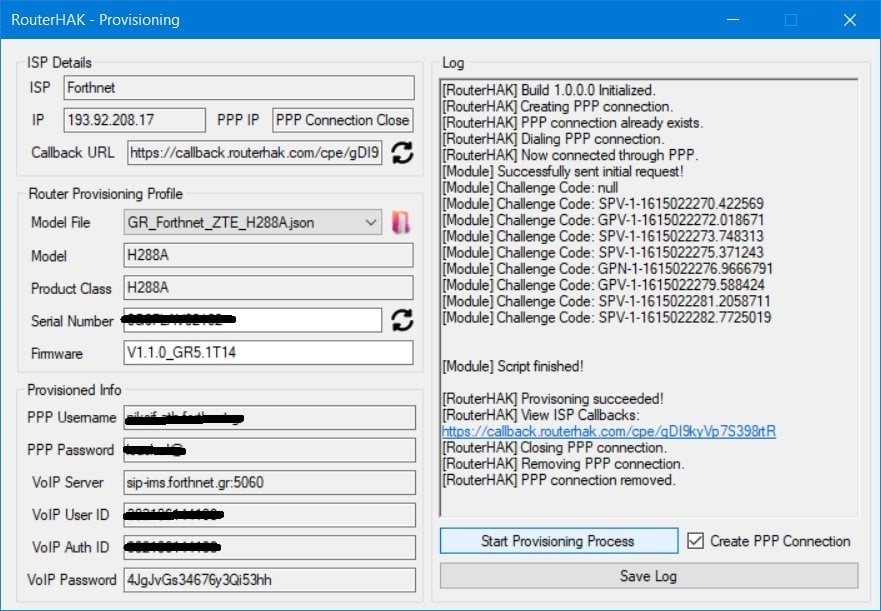The image size is (881, 611).
Task: Click log line 'Build 1.0.0.0 Initialized.'
Action: coord(549,90)
